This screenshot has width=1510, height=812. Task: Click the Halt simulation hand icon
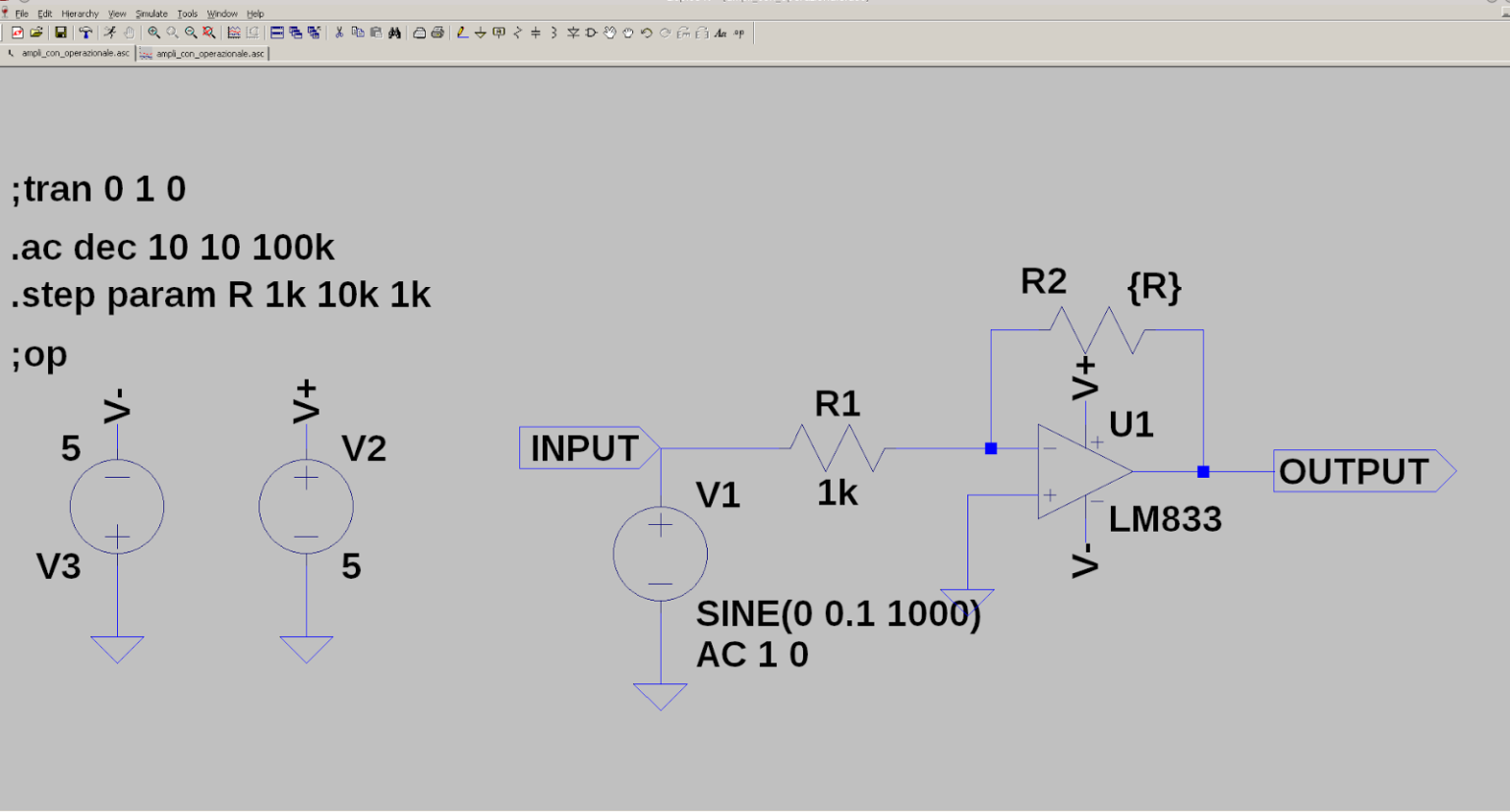[x=129, y=32]
